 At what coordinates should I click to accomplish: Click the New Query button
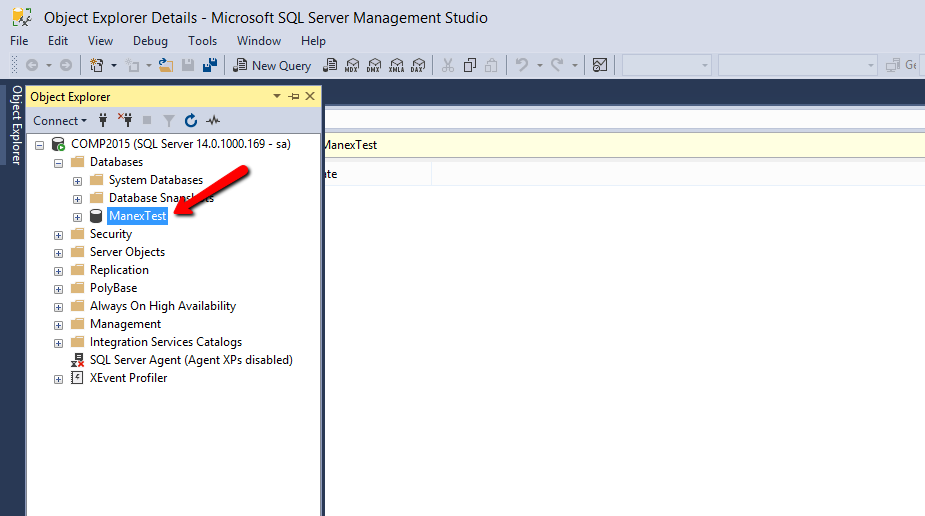272,65
